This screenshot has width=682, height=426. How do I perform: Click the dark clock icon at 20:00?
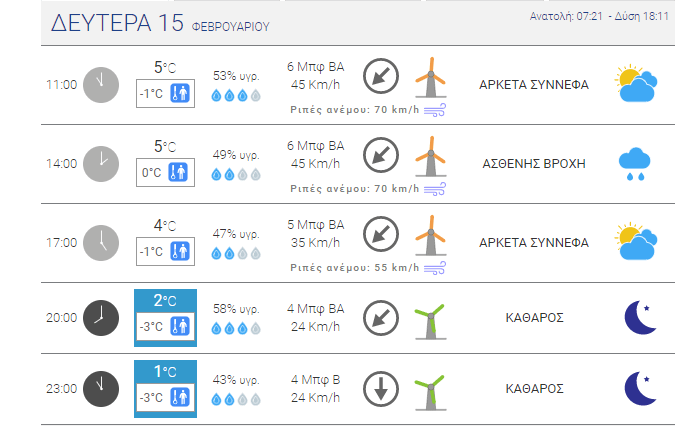point(99,318)
